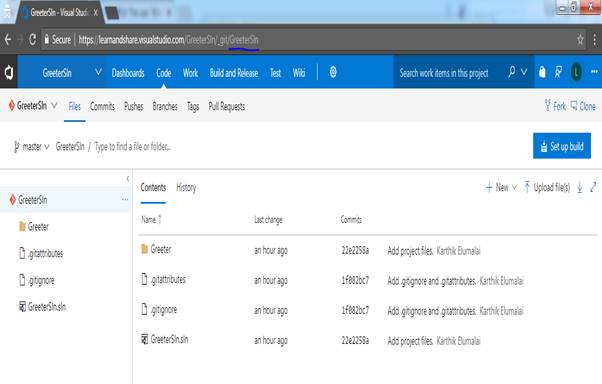Image resolution: width=602 pixels, height=384 pixels.
Task: Switch to the Tags tab
Action: tap(193, 106)
